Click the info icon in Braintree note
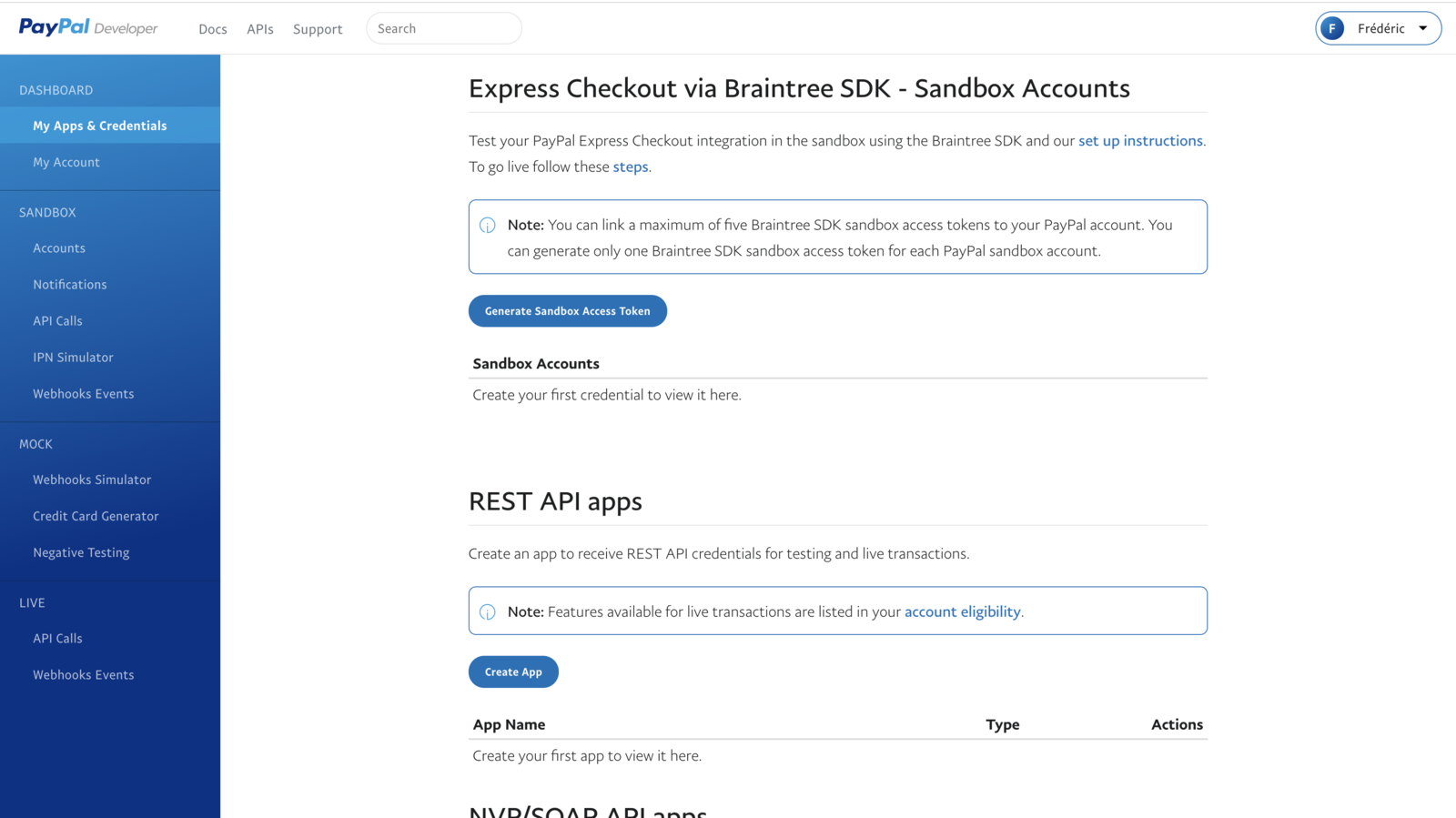 coord(488,225)
